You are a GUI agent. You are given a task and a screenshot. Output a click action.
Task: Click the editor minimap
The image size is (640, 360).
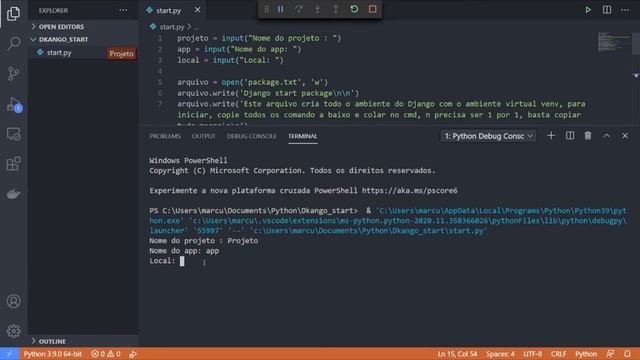click(613, 42)
